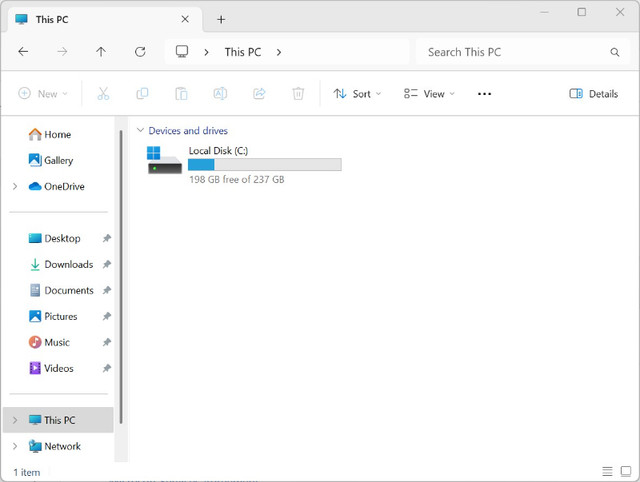Viewport: 640px width, 482px height.
Task: Unpin Music using its pin icon
Action: tap(107, 342)
